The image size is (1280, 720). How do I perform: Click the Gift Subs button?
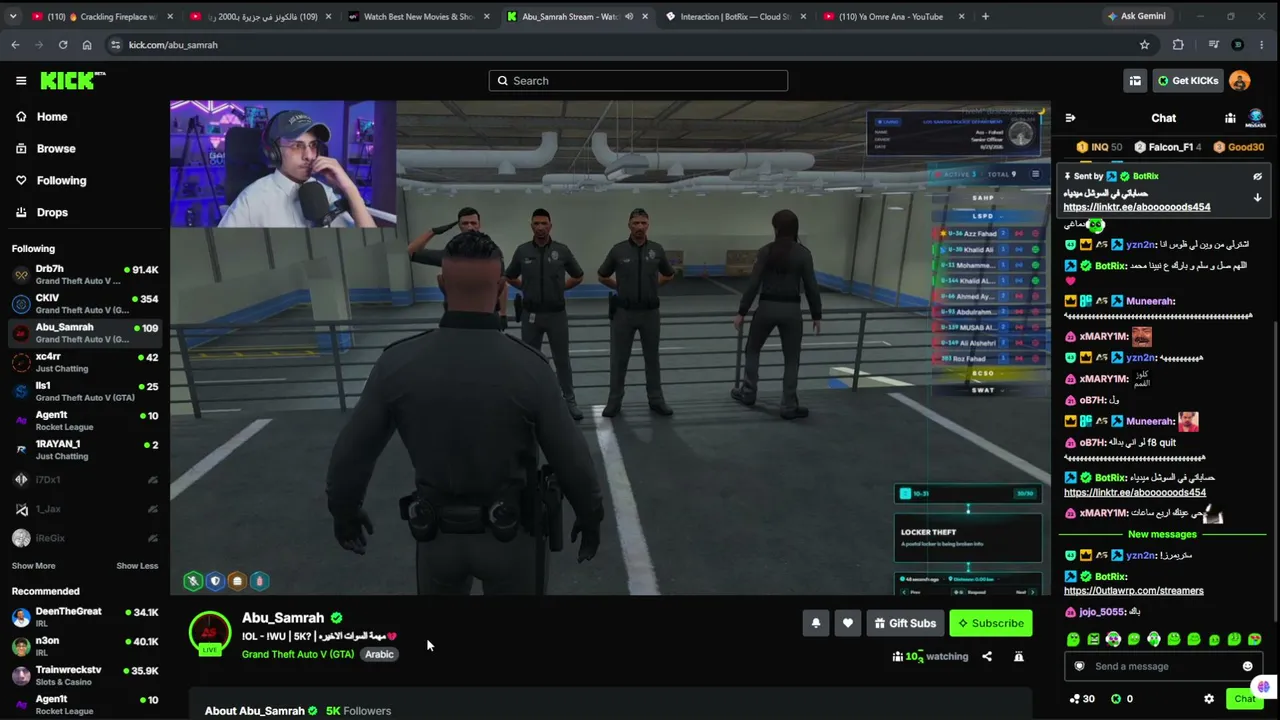pyautogui.click(x=905, y=623)
